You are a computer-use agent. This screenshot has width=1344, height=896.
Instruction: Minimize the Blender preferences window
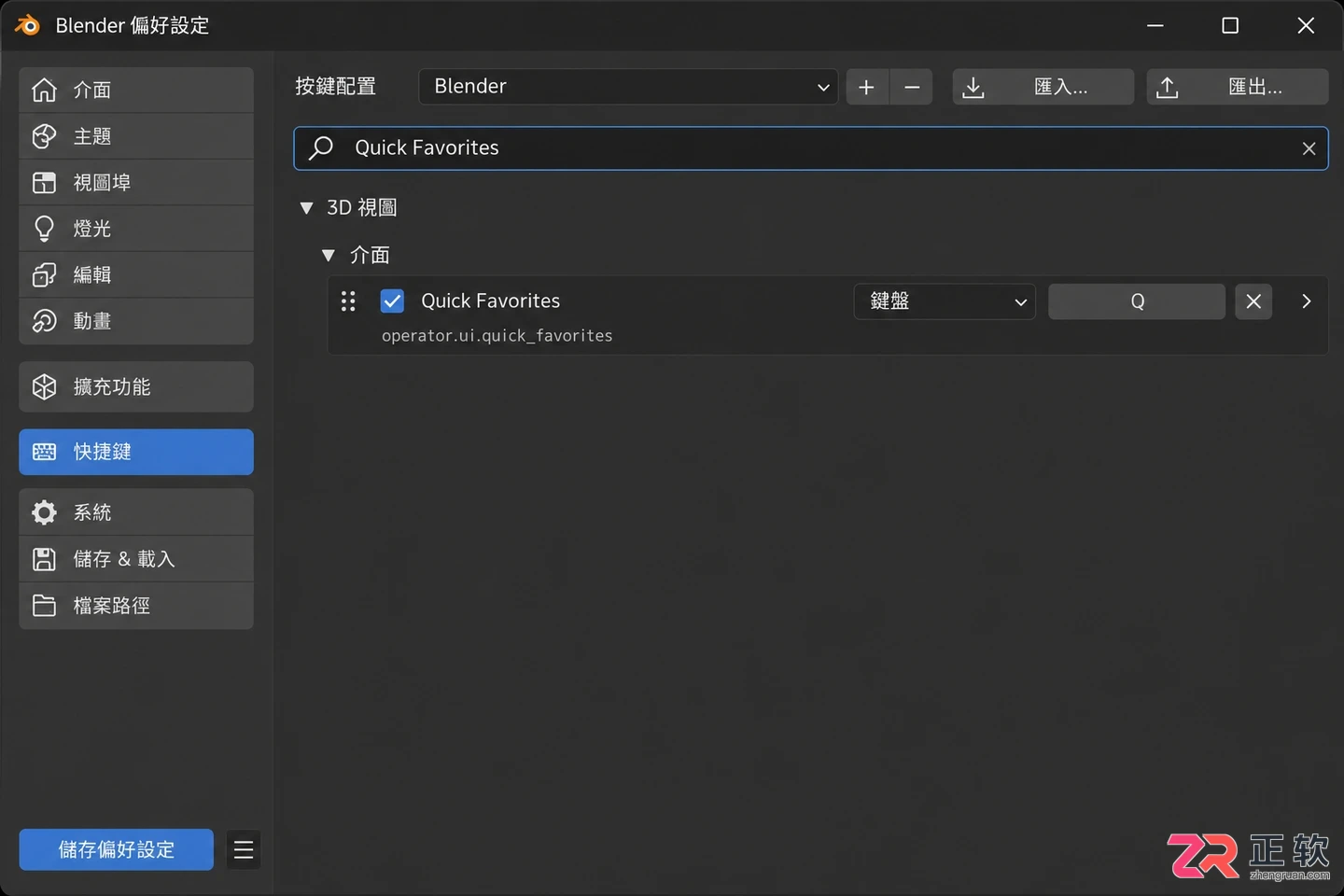pos(1155,25)
